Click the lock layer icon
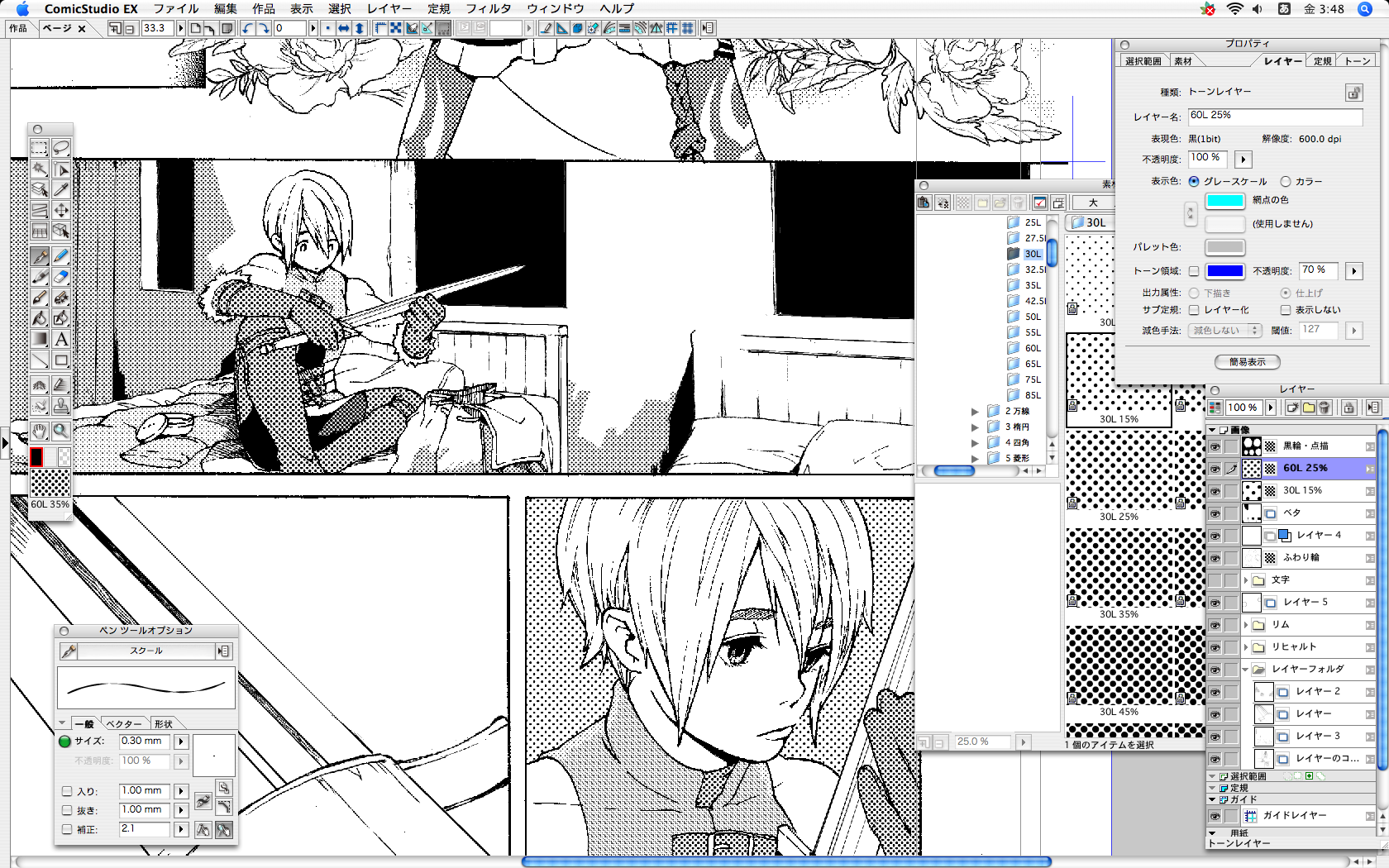The image size is (1389, 868). tap(1348, 408)
